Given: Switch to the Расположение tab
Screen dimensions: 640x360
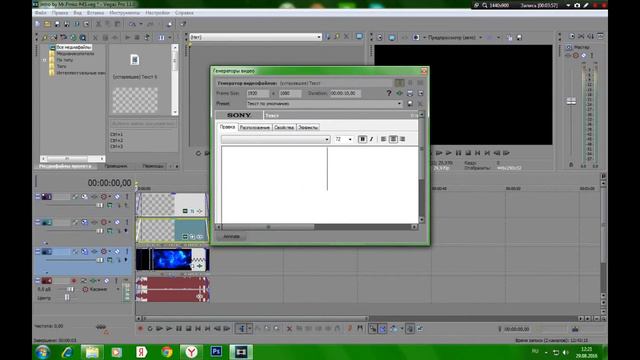Looking at the screenshot, I should click(255, 127).
